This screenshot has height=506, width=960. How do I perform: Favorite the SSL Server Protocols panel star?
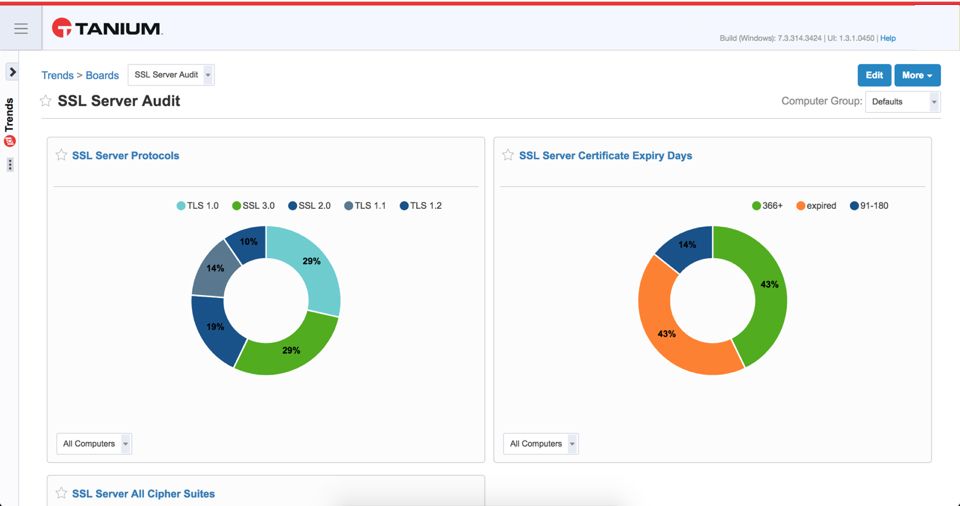click(61, 155)
